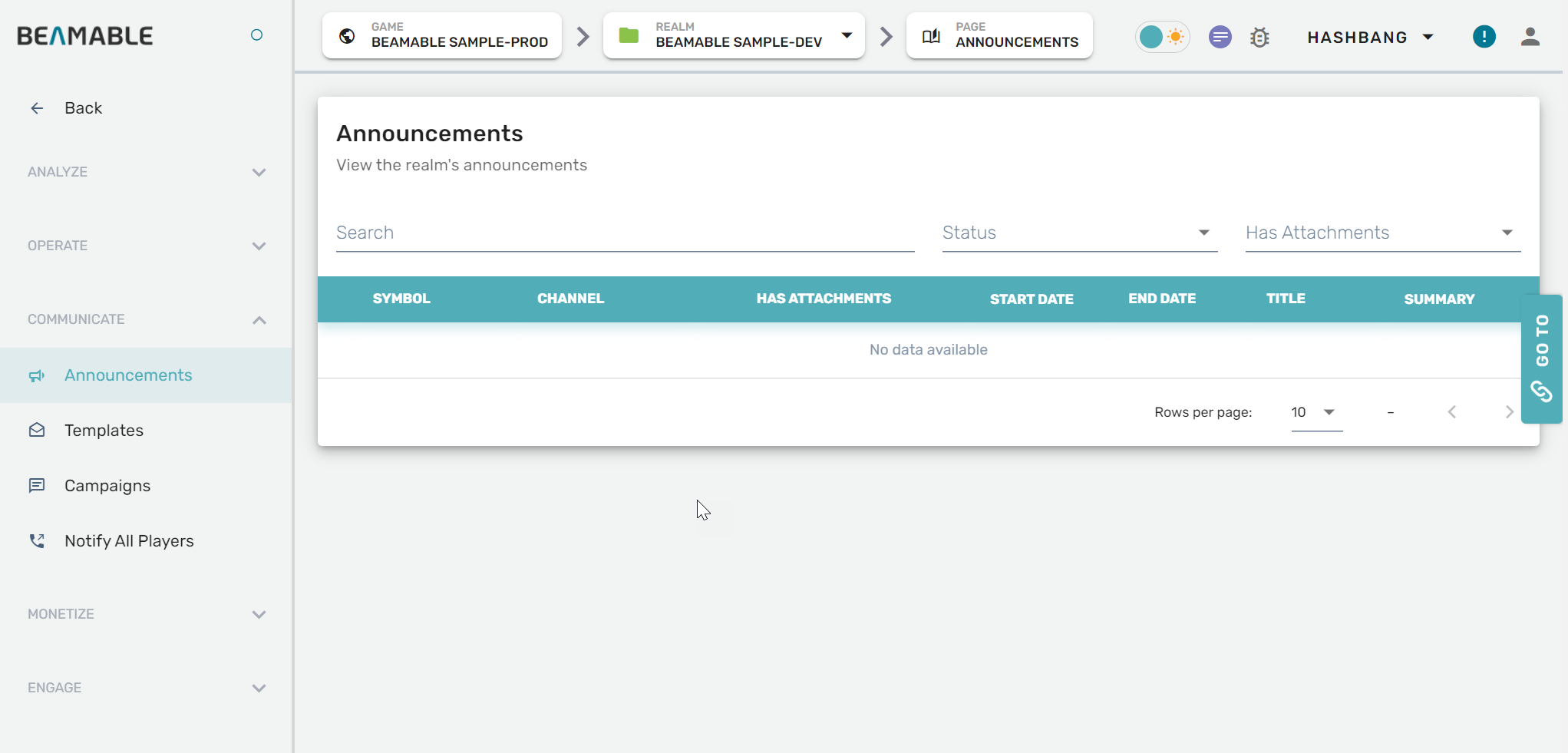The image size is (1568, 753).
Task: Click the Game Beamable Sample-Prod breadcrumb
Action: pos(443,36)
